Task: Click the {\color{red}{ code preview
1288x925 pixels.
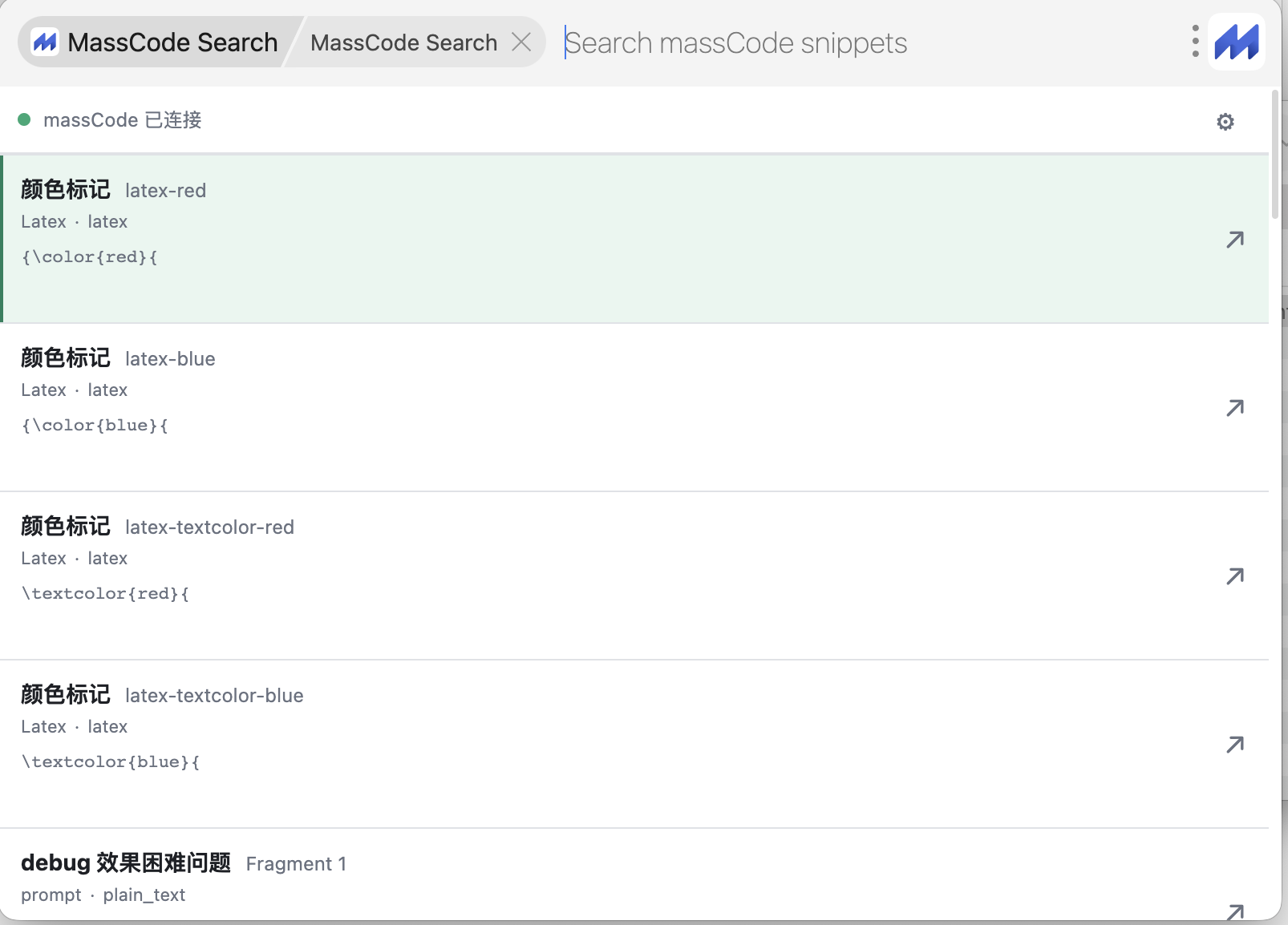Action: (90, 256)
